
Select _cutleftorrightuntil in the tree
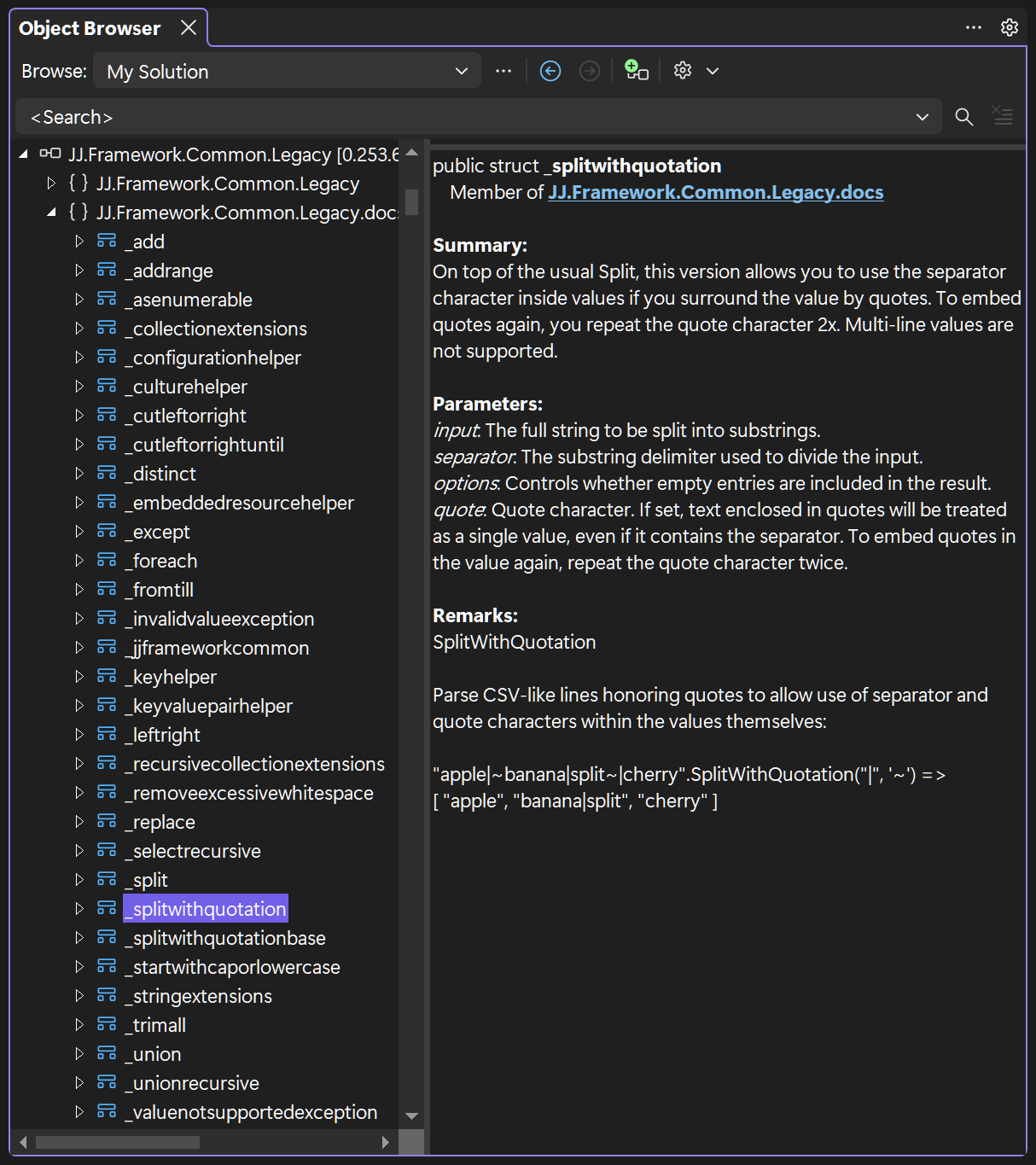[x=204, y=445]
